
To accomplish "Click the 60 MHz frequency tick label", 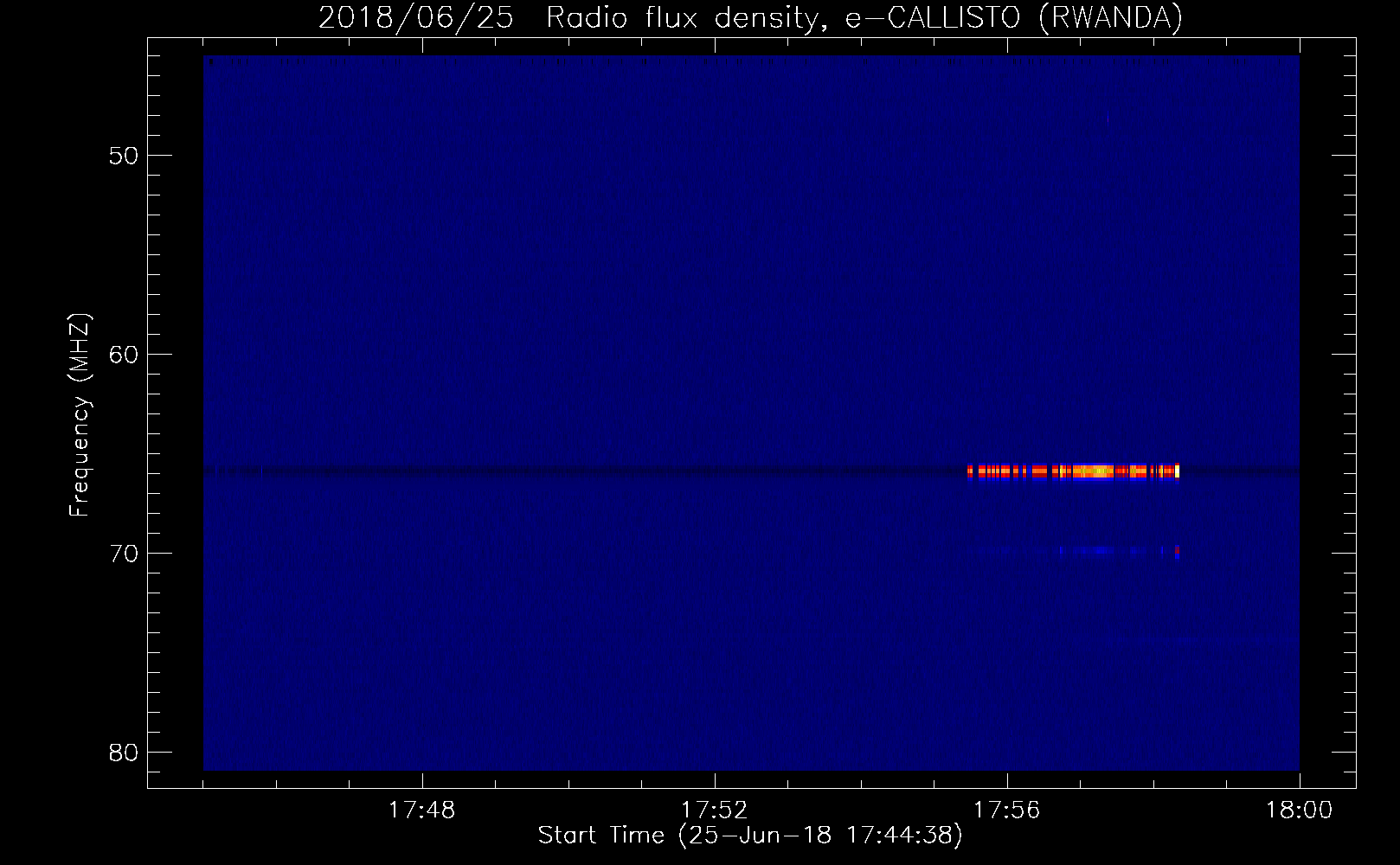I will 125,356.
